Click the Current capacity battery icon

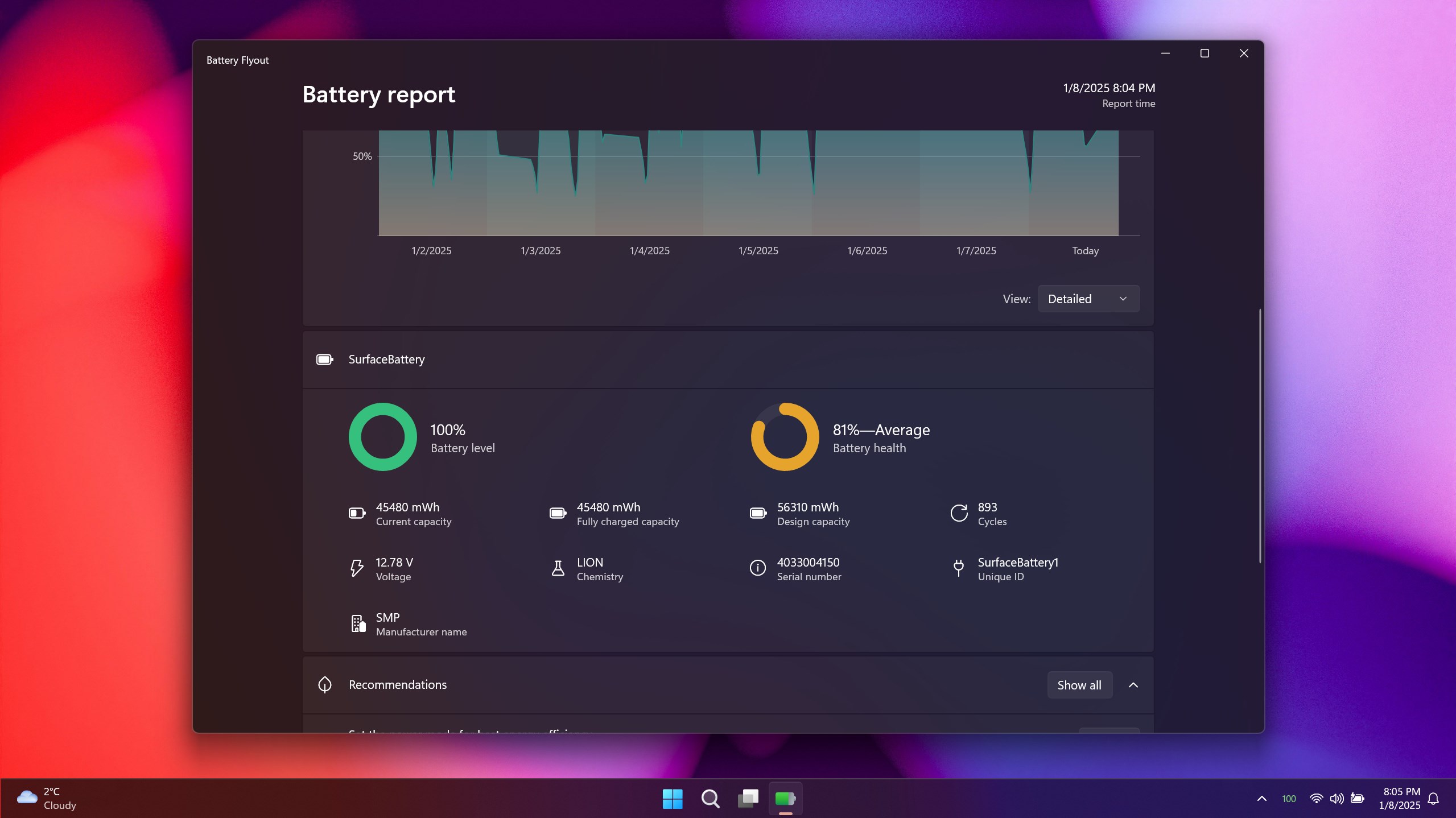pos(357,513)
